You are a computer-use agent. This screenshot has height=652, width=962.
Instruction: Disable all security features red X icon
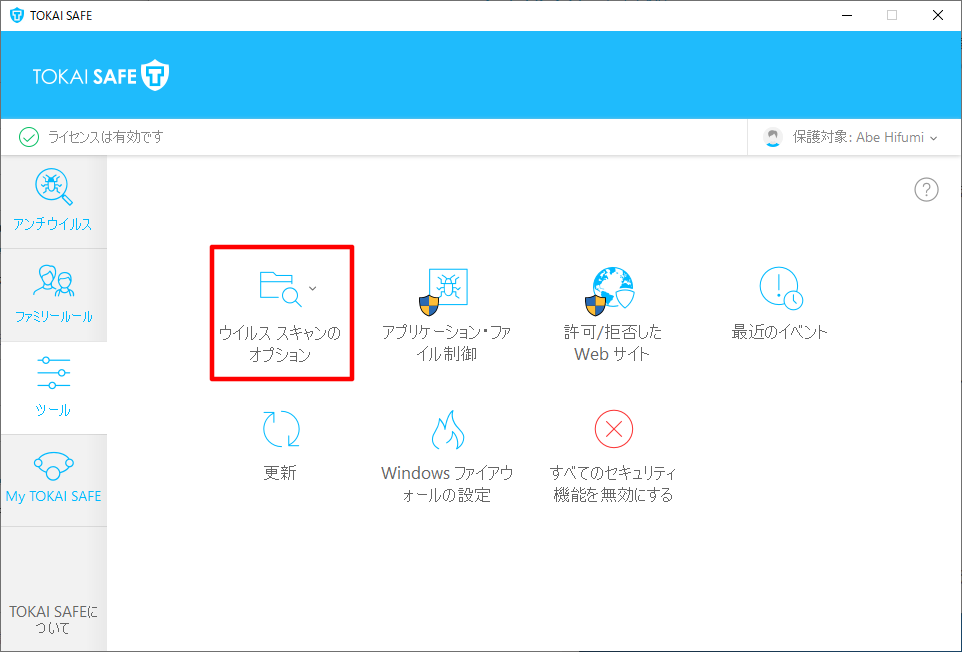click(613, 430)
